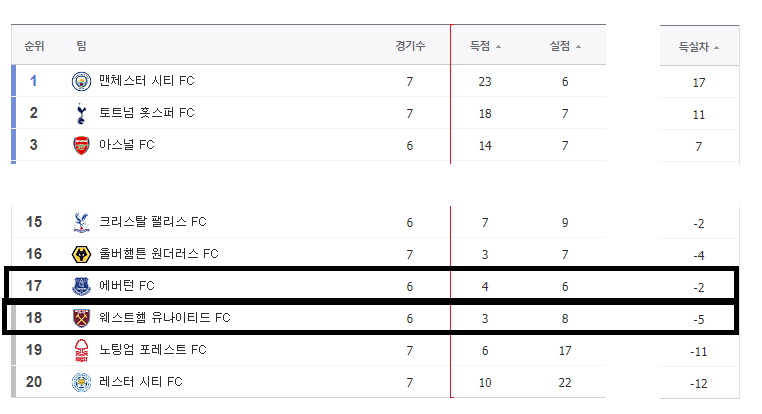Open 에버턴 FC team link
The image size is (762, 414).
[126, 286]
